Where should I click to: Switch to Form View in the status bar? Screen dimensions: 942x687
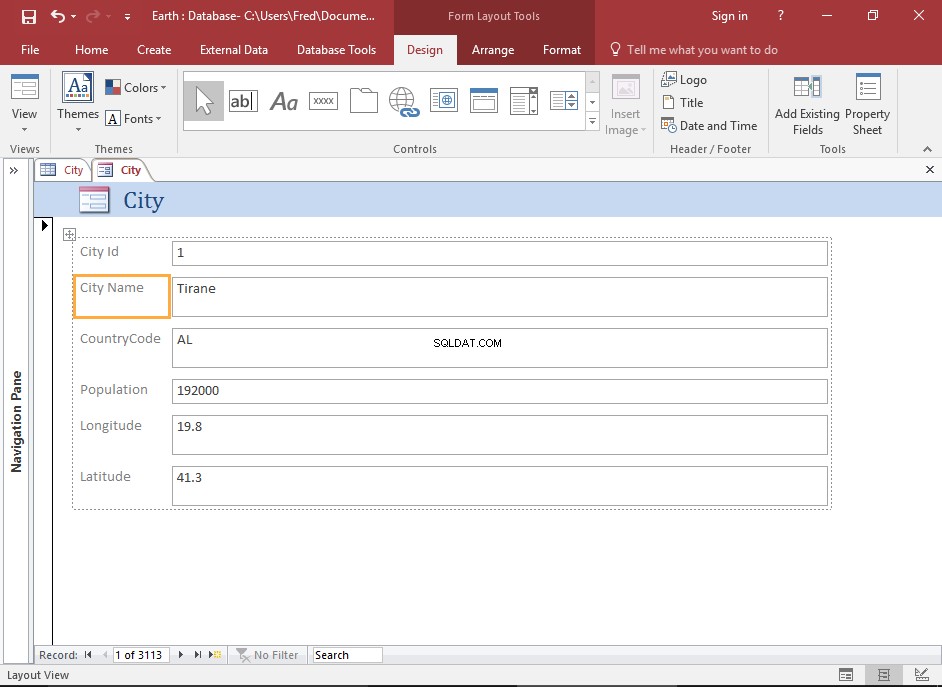click(845, 675)
